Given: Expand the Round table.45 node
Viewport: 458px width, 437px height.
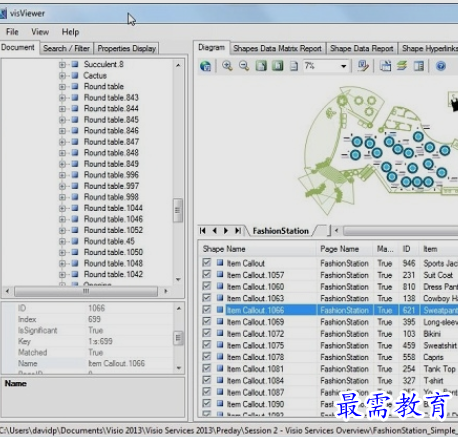Looking at the screenshot, I should point(62,241).
